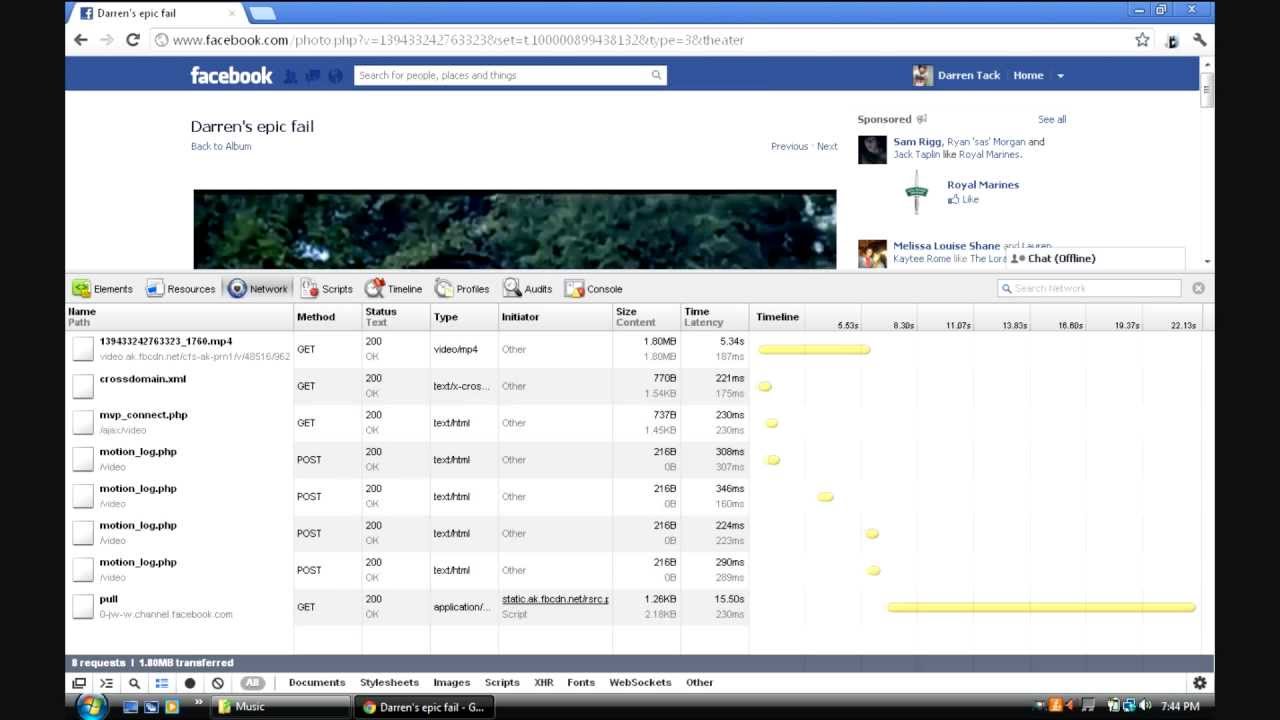Open the Elements panel icon
Screen dimensions: 1280x720
[x=82, y=289]
